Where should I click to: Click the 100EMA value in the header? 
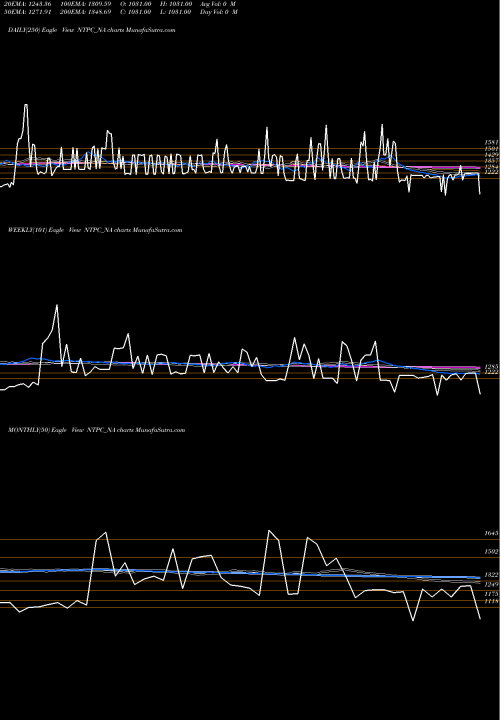tap(86, 4)
